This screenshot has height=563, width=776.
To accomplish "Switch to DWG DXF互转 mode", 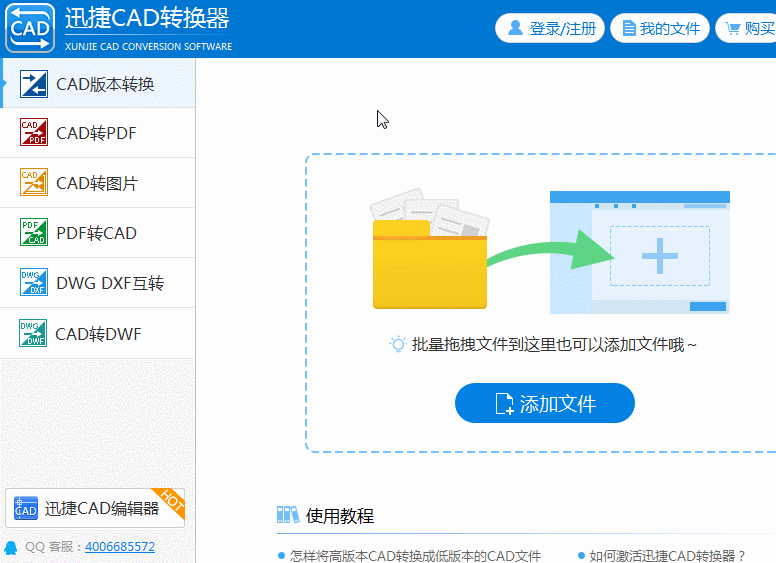I will (98, 282).
